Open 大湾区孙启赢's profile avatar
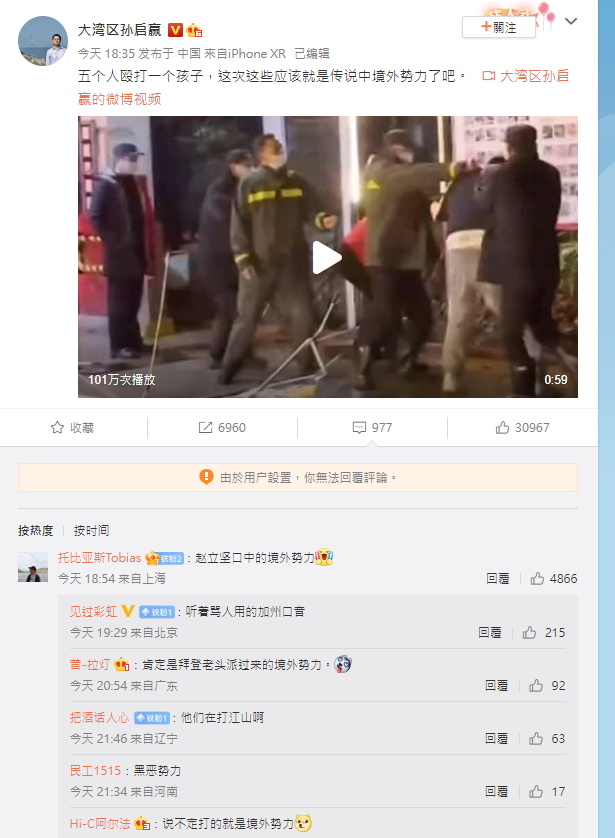The image size is (615, 838). click(x=43, y=41)
